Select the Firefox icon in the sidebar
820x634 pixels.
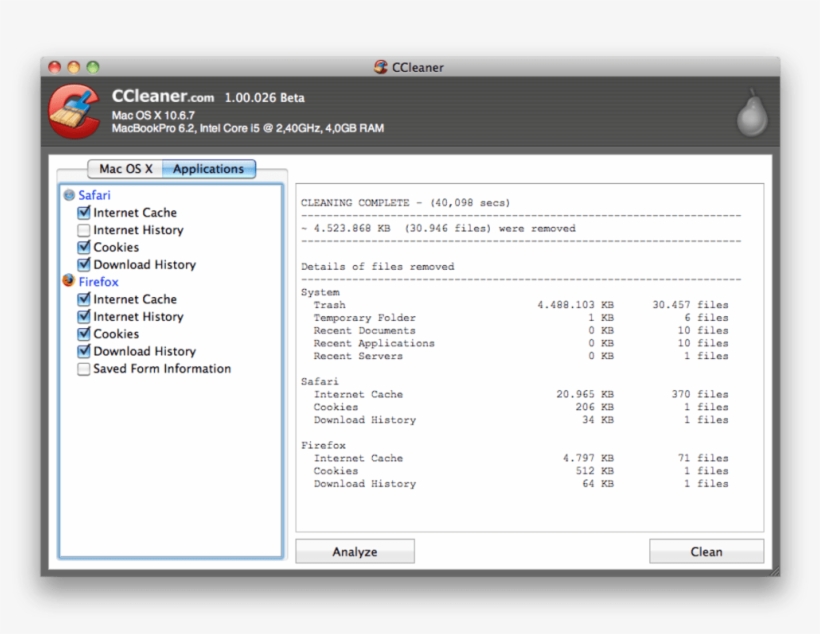click(68, 282)
